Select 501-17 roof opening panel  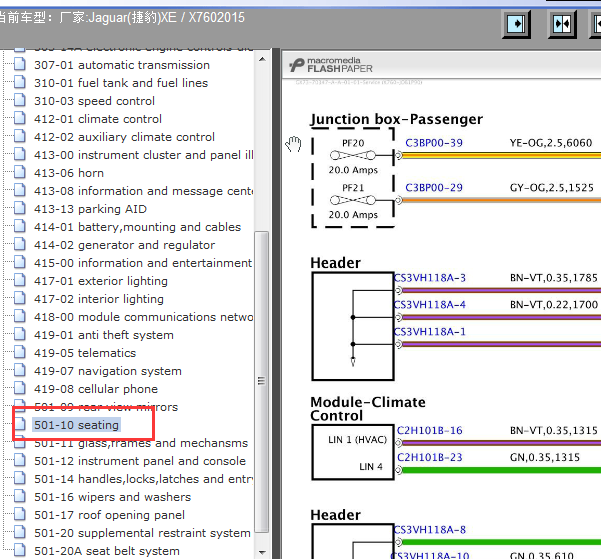(109, 515)
